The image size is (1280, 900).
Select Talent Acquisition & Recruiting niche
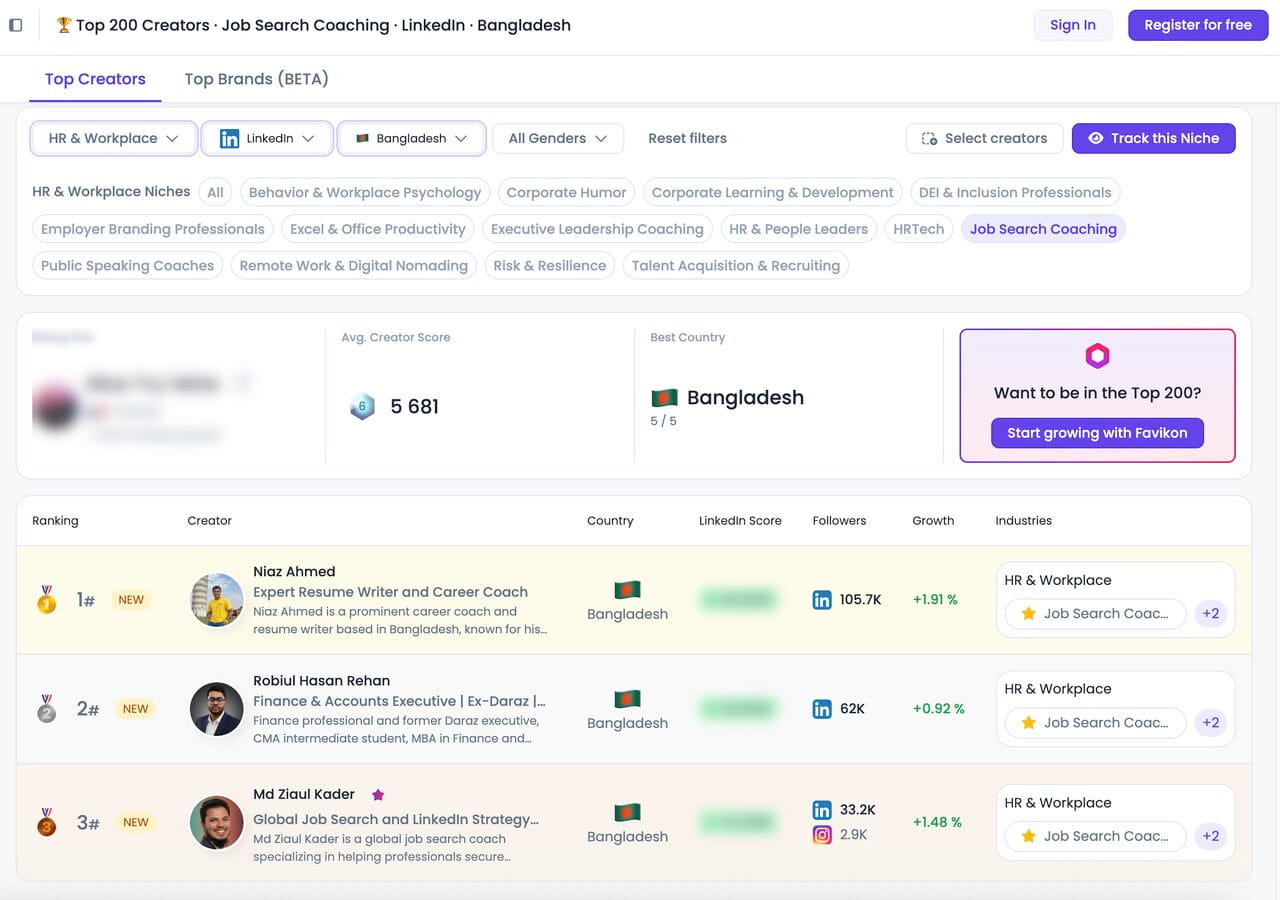(736, 265)
